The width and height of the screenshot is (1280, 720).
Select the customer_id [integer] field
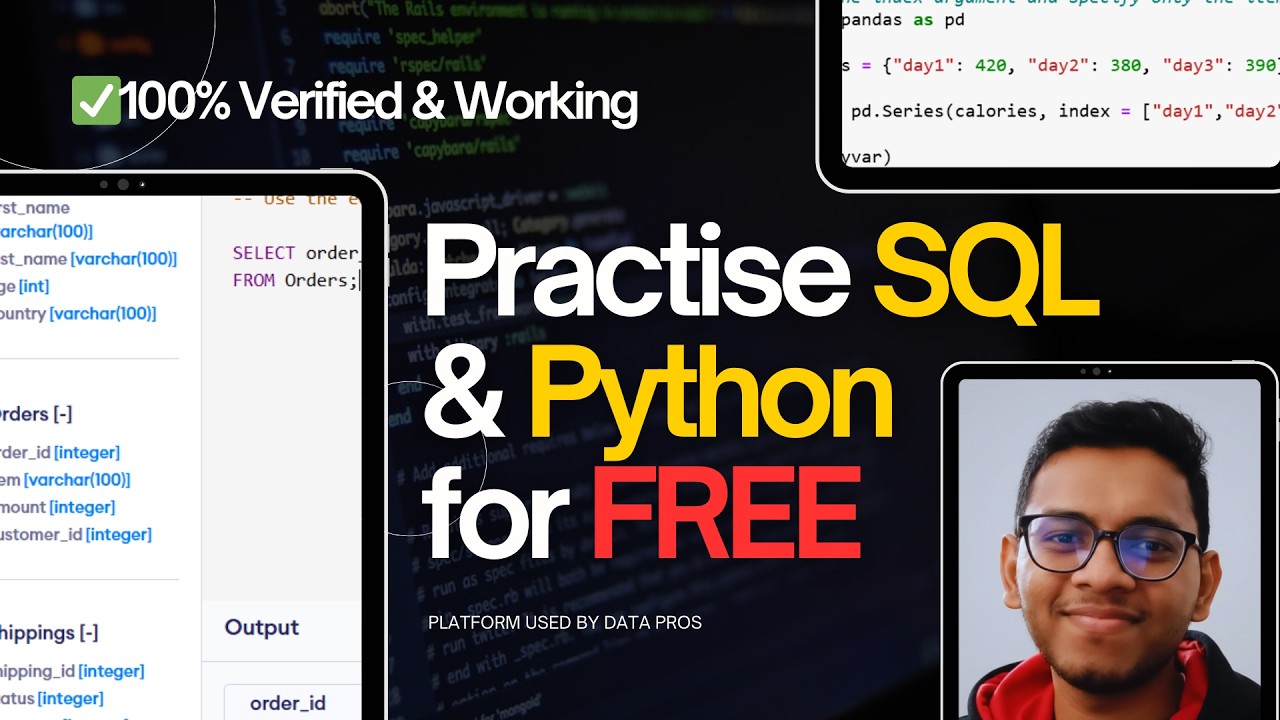click(76, 535)
